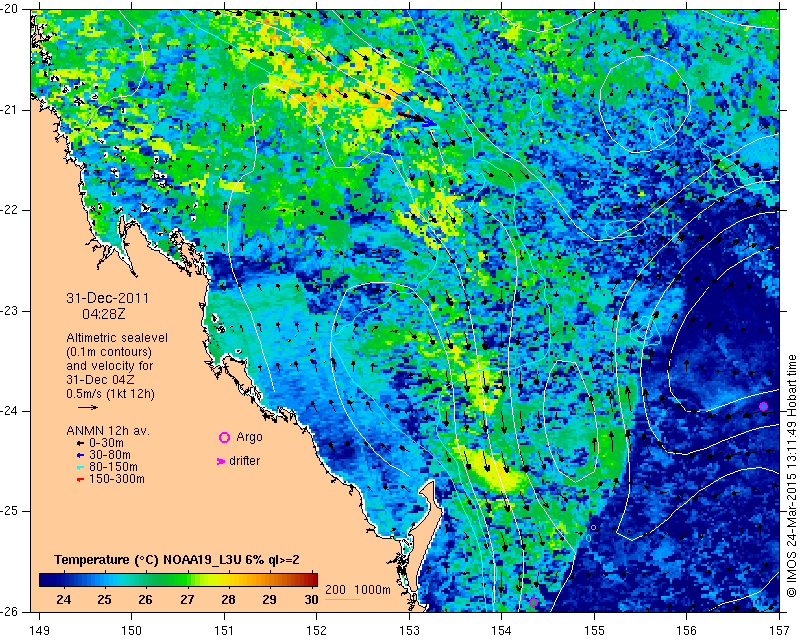
Task: Click the latitude axis label '-25'
Action: (x=10, y=511)
